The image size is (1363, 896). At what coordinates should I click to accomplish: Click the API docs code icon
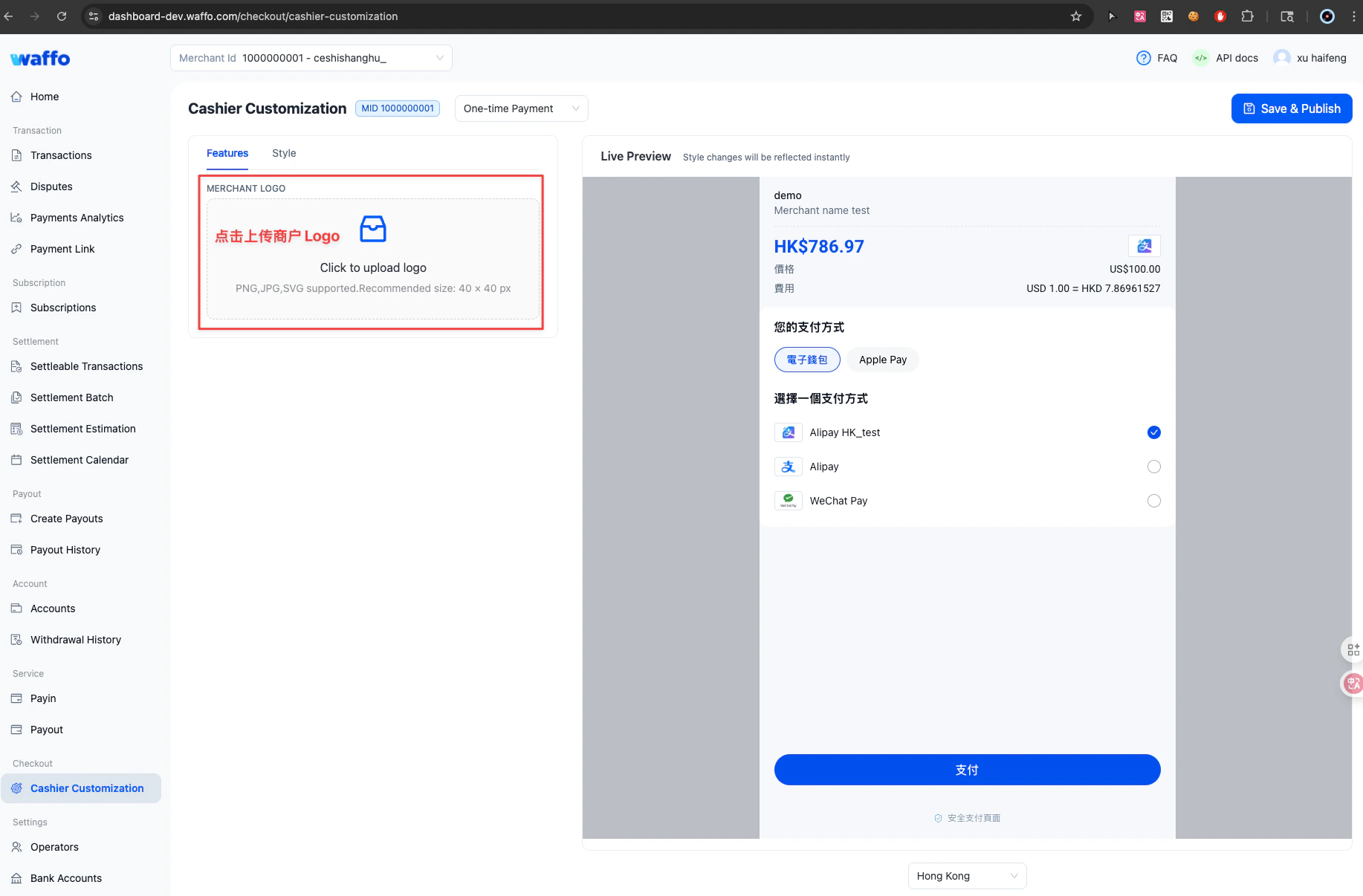coord(1201,58)
